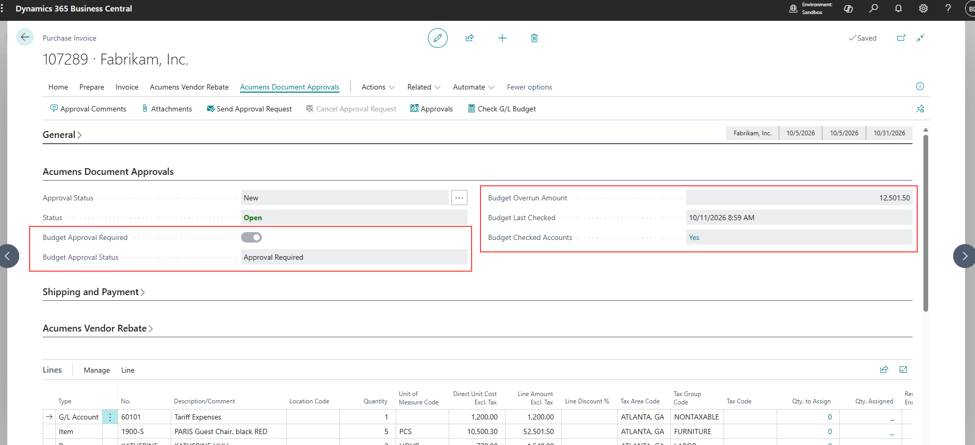Click the 10,500.30 unit cost cell
The image size is (975, 445).
478,431
